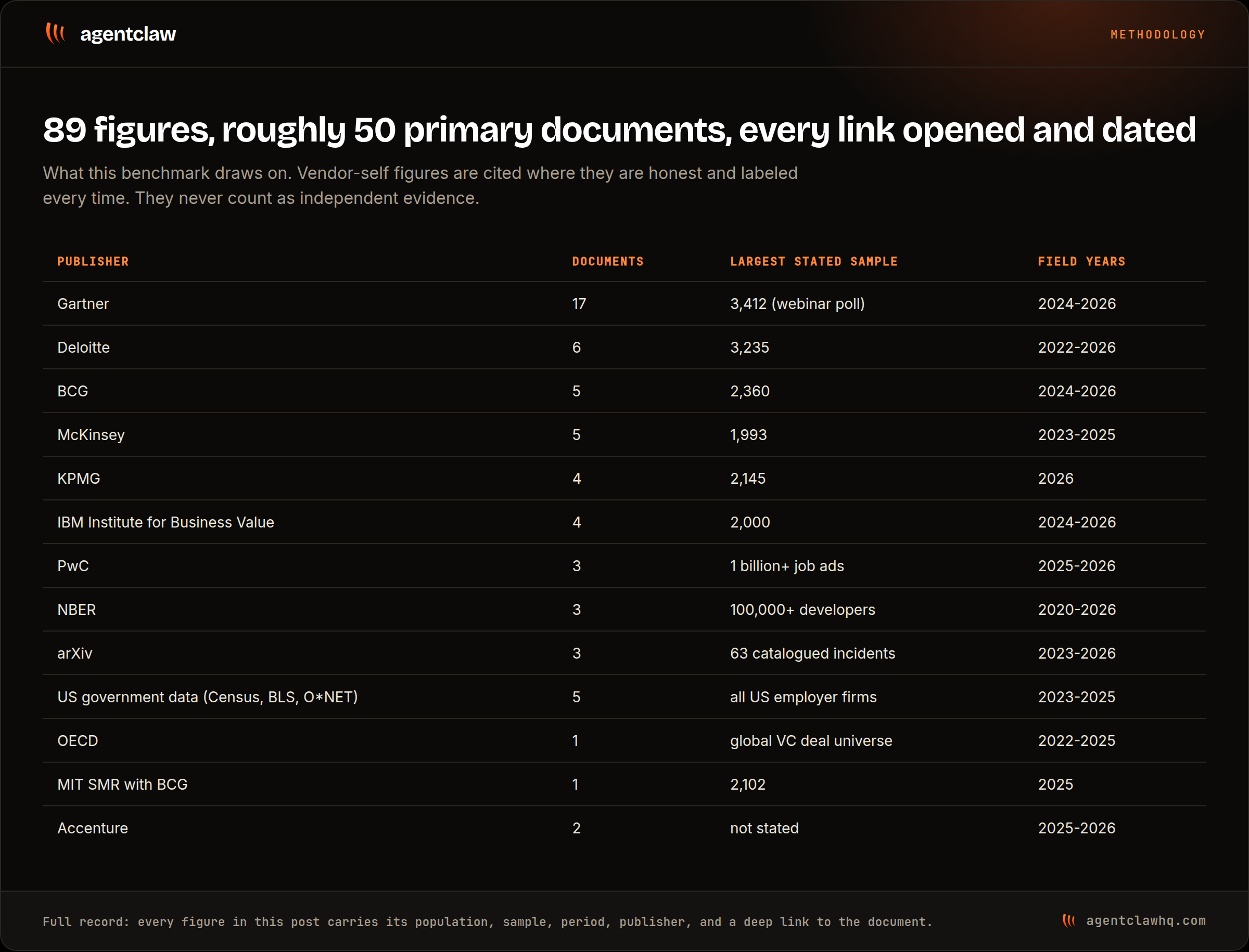Image resolution: width=1249 pixels, height=952 pixels.
Task: Select the METHODOLOGY label in the header
Action: 1158,34
